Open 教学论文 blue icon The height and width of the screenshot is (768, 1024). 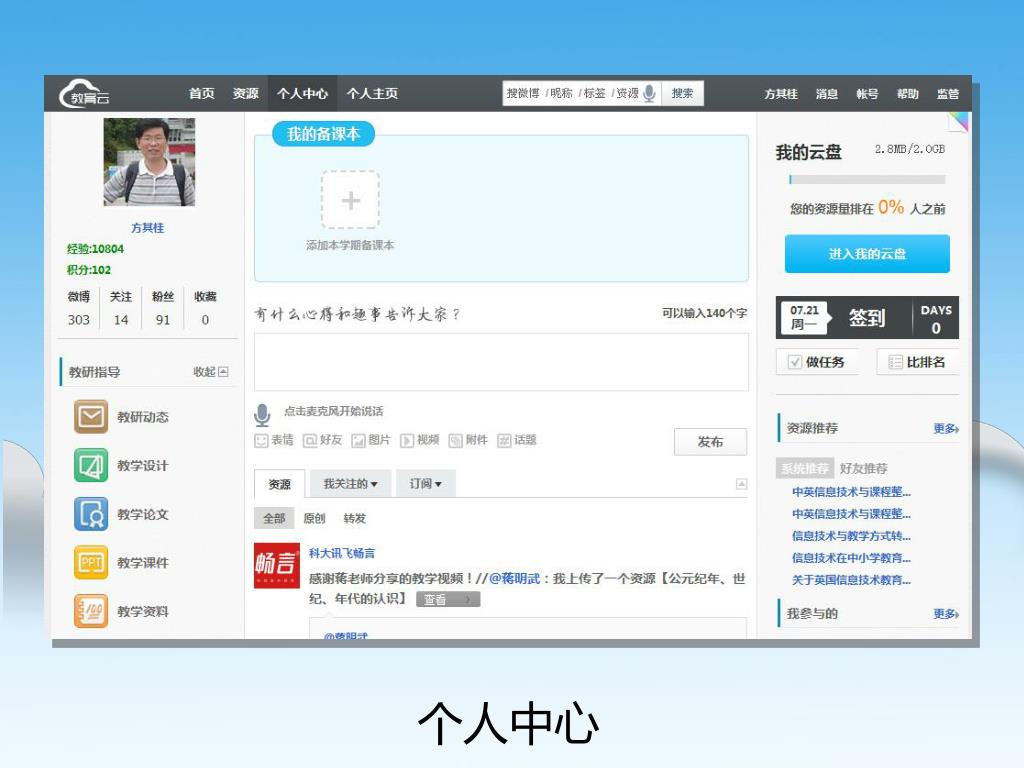coord(91,514)
